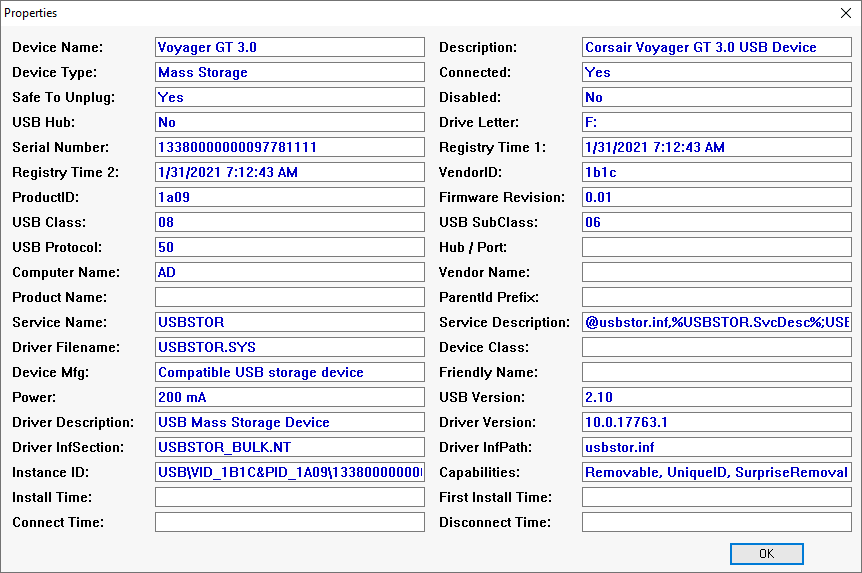Viewport: 862px width, 573px height.
Task: Click the Computer Name field 'AD'
Action: (290, 272)
